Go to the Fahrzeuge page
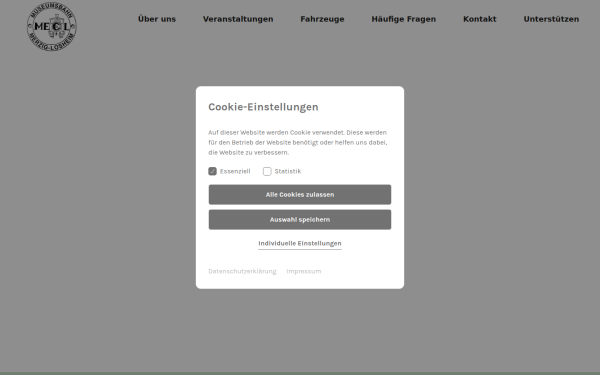Screen dimensions: 600x375 (322, 19)
